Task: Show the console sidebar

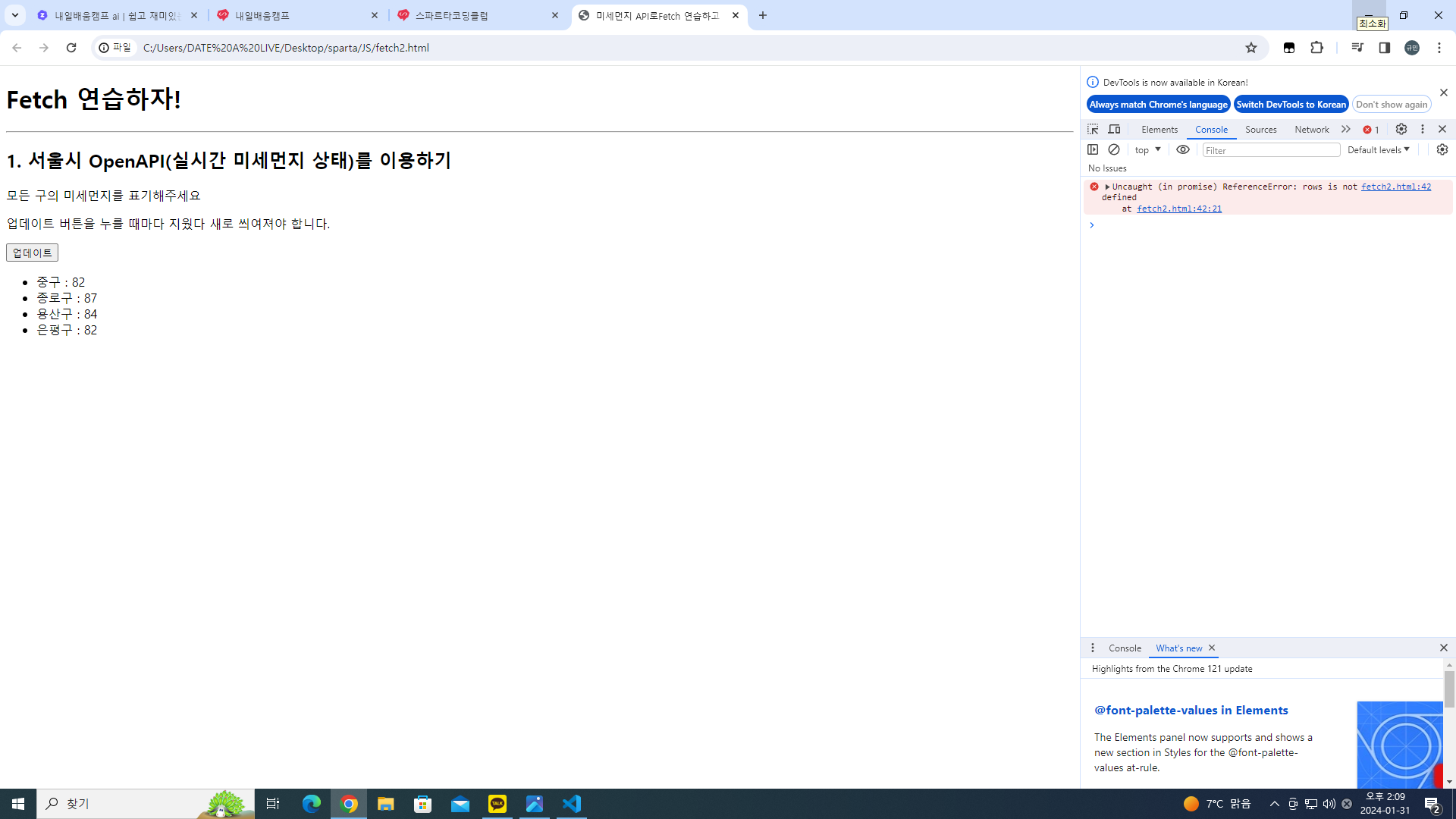Action: tap(1093, 149)
